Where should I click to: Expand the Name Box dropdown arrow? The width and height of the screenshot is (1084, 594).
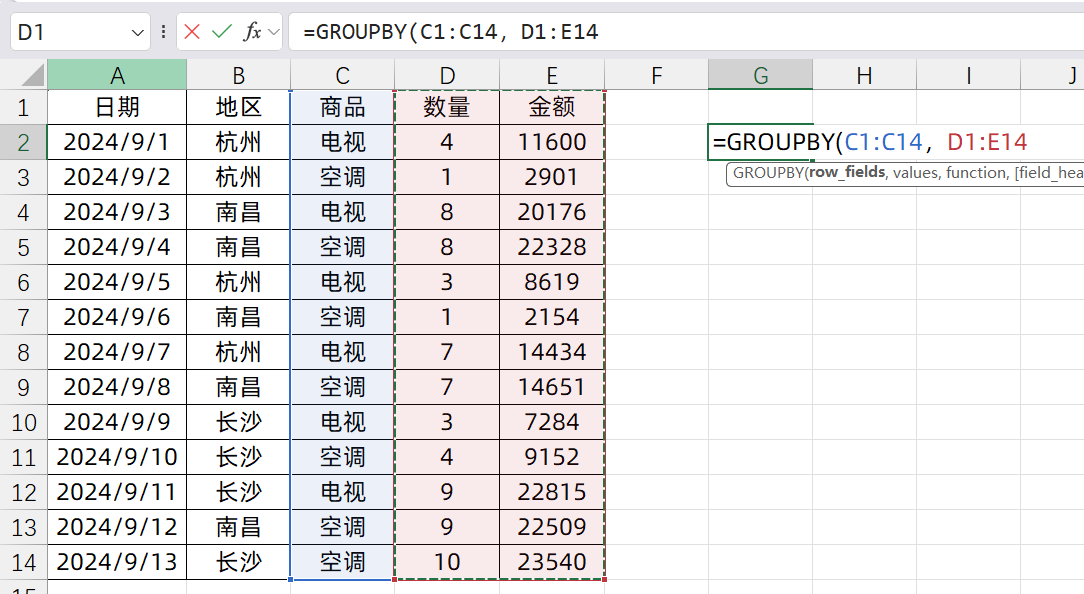point(138,33)
